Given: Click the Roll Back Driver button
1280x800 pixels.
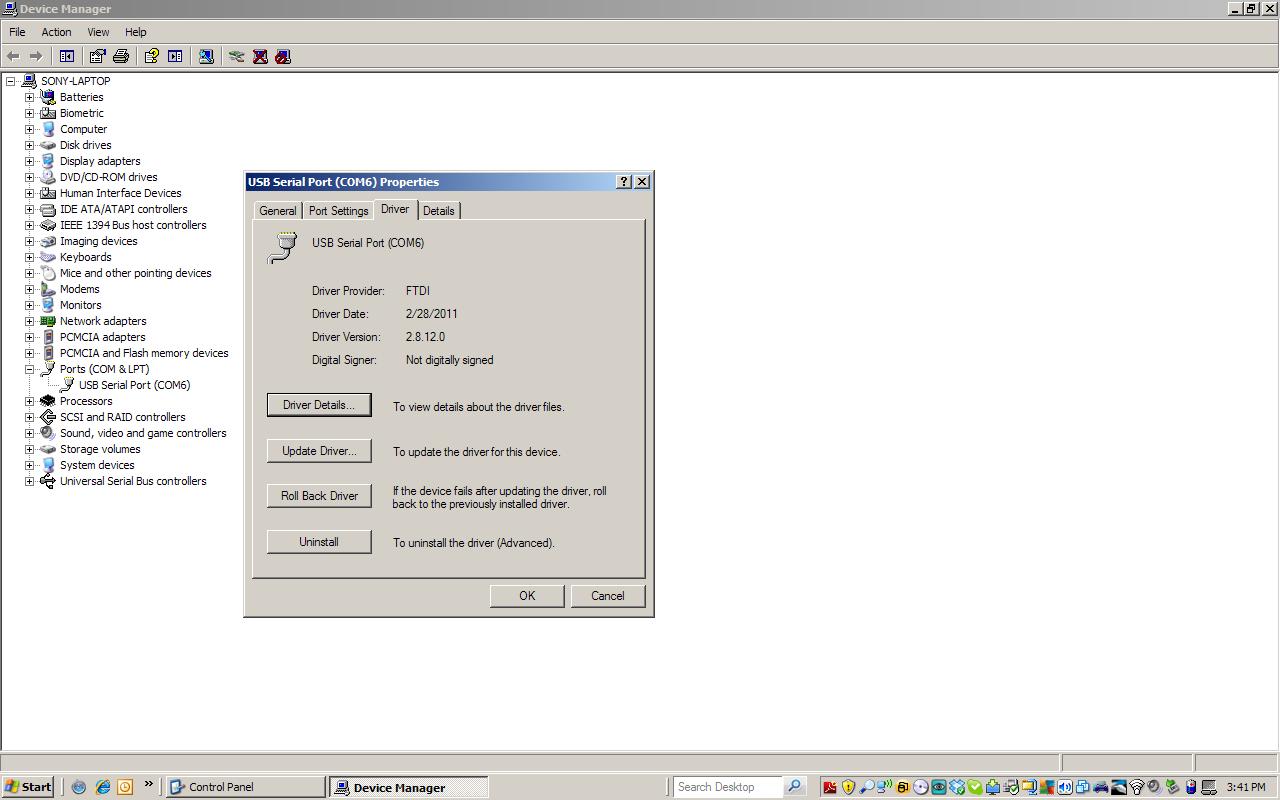Looking at the screenshot, I should click(319, 496).
